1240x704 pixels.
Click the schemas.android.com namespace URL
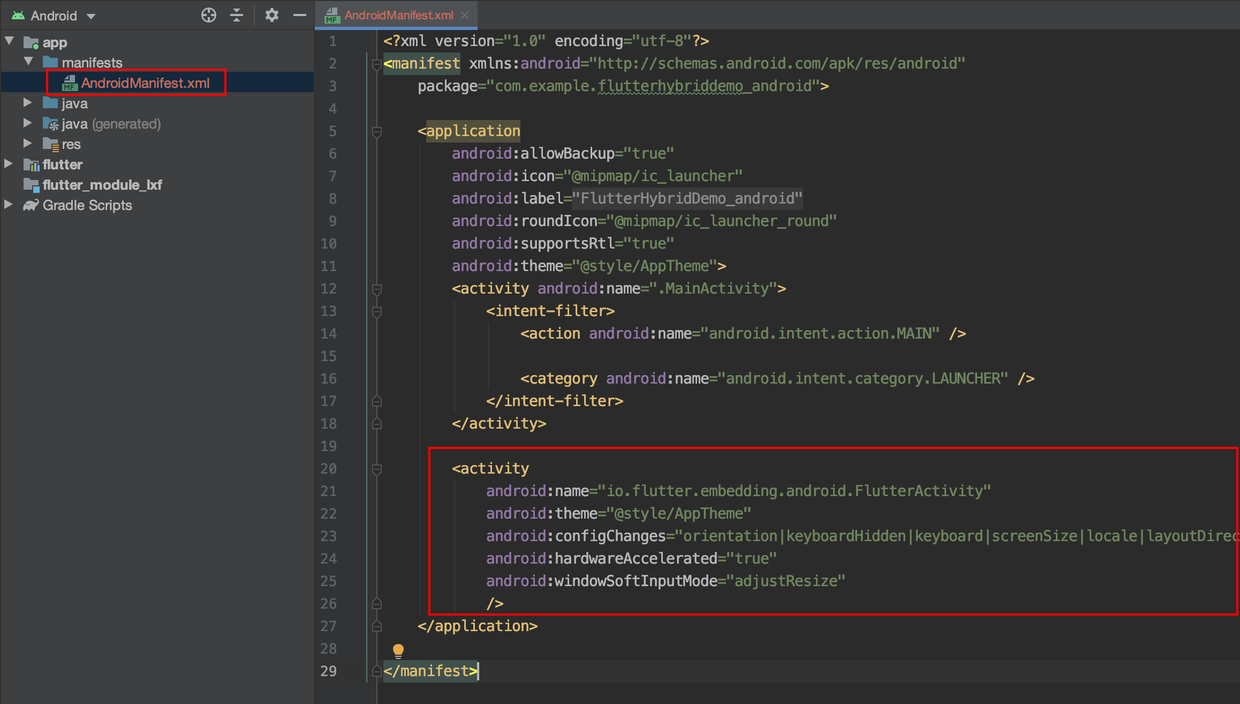point(777,63)
